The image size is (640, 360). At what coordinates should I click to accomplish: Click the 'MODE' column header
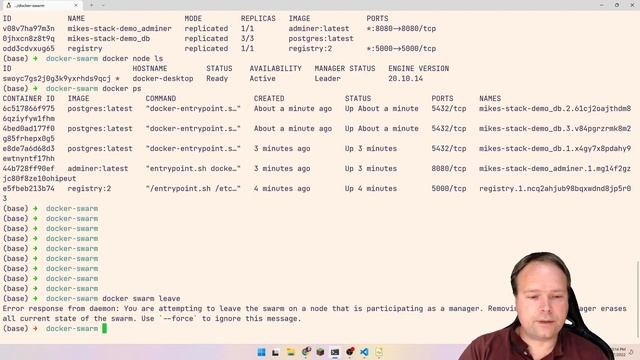pyautogui.click(x=193, y=19)
